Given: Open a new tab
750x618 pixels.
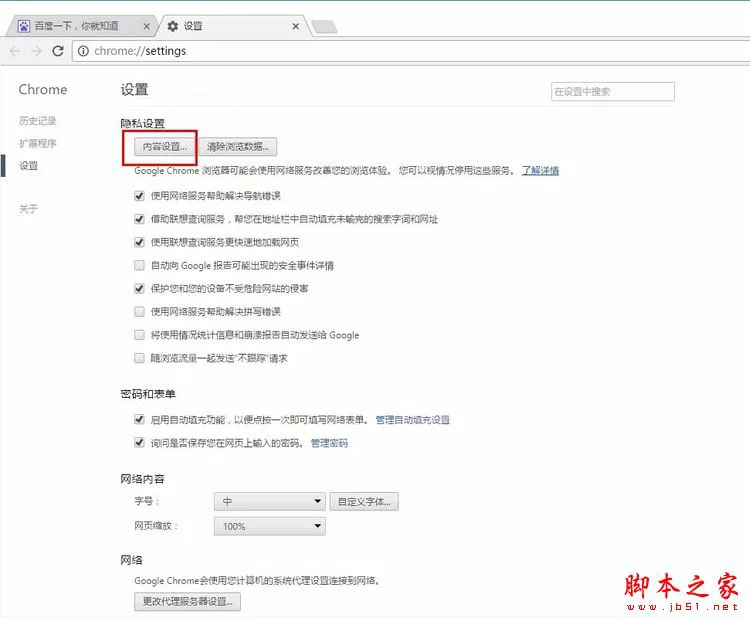Looking at the screenshot, I should pos(324,27).
